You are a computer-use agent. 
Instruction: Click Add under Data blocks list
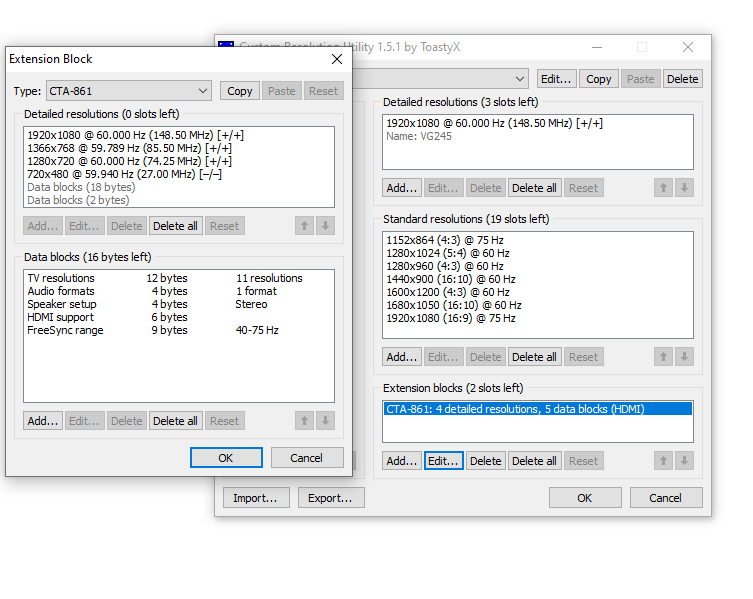pyautogui.click(x=43, y=421)
